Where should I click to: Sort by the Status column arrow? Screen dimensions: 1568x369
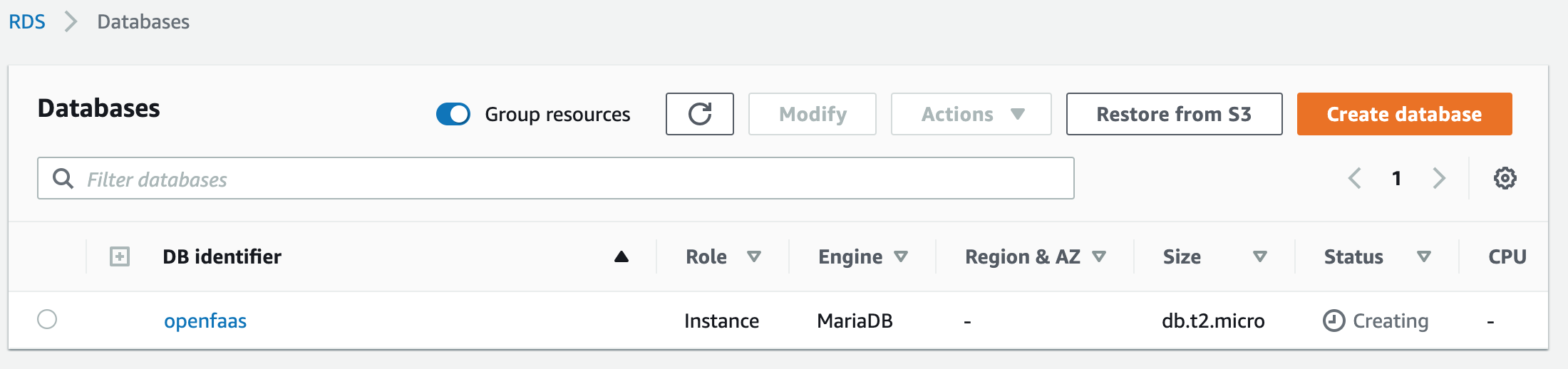[x=1424, y=256]
